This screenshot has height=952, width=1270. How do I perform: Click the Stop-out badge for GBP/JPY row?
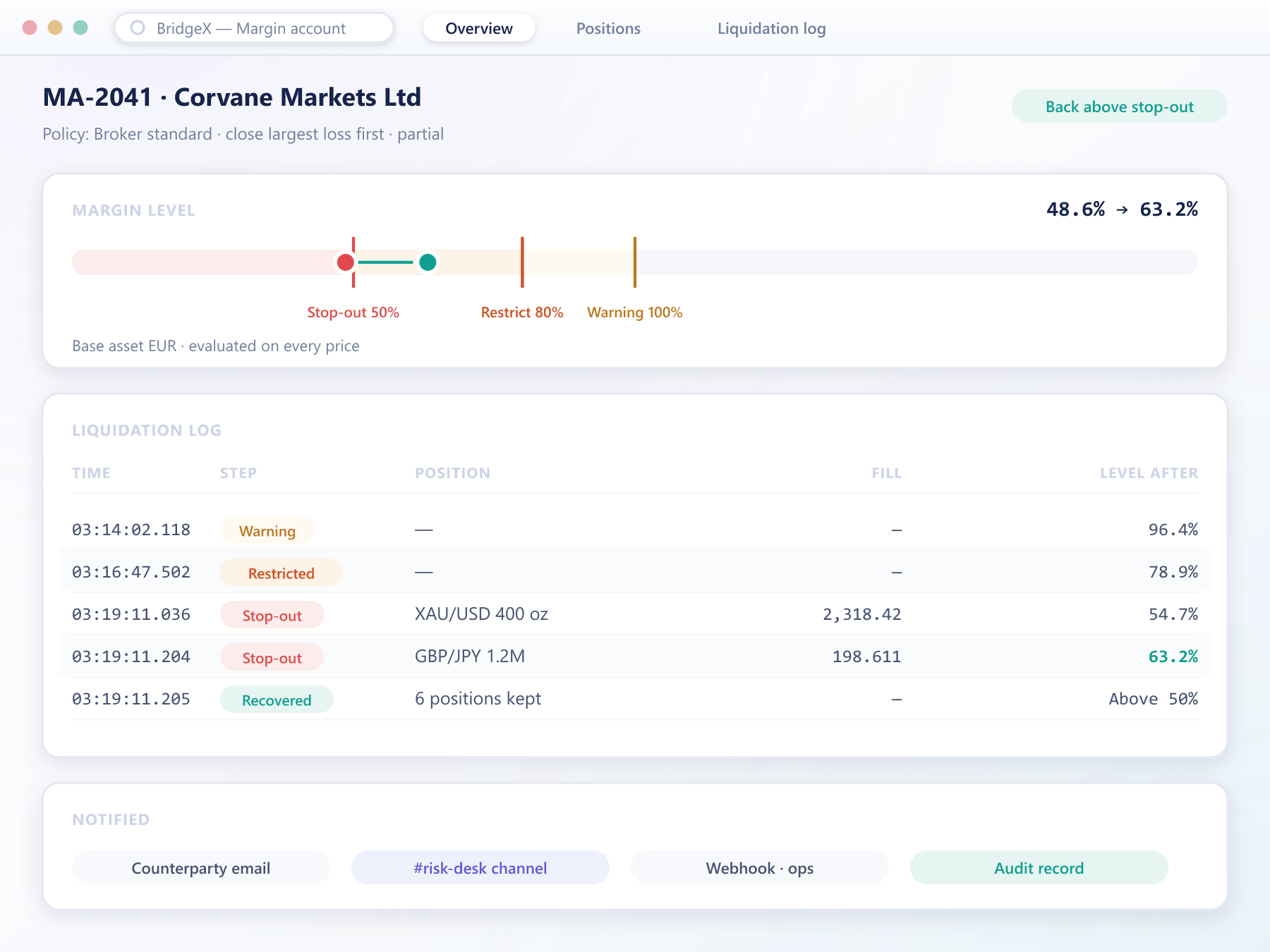tap(272, 657)
